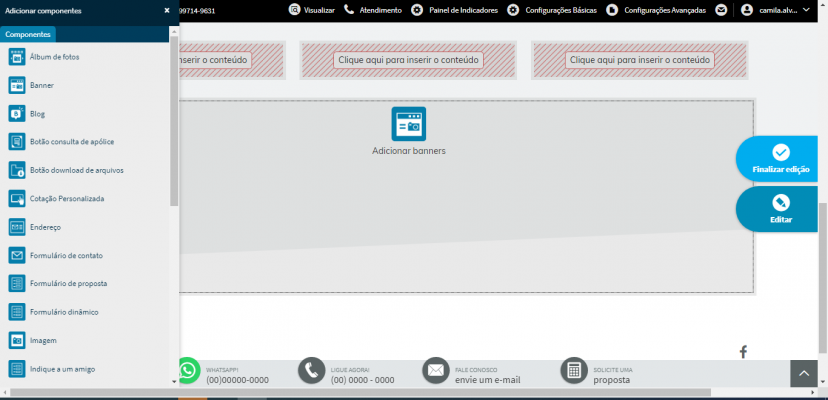Click the Formulário de contato envelope icon
Screen dimensions: 828x400
click(x=17, y=255)
